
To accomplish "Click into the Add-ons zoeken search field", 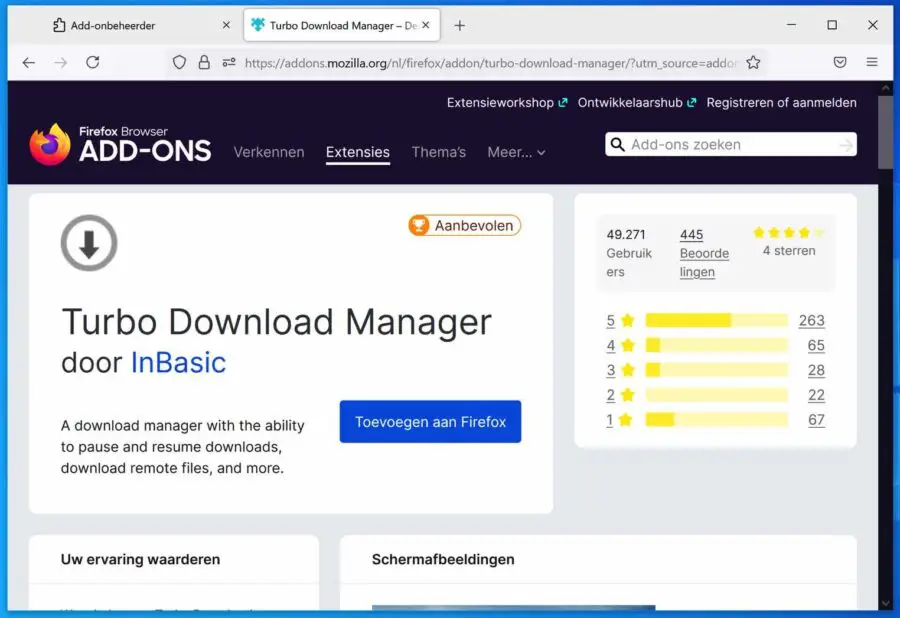I will pyautogui.click(x=731, y=145).
